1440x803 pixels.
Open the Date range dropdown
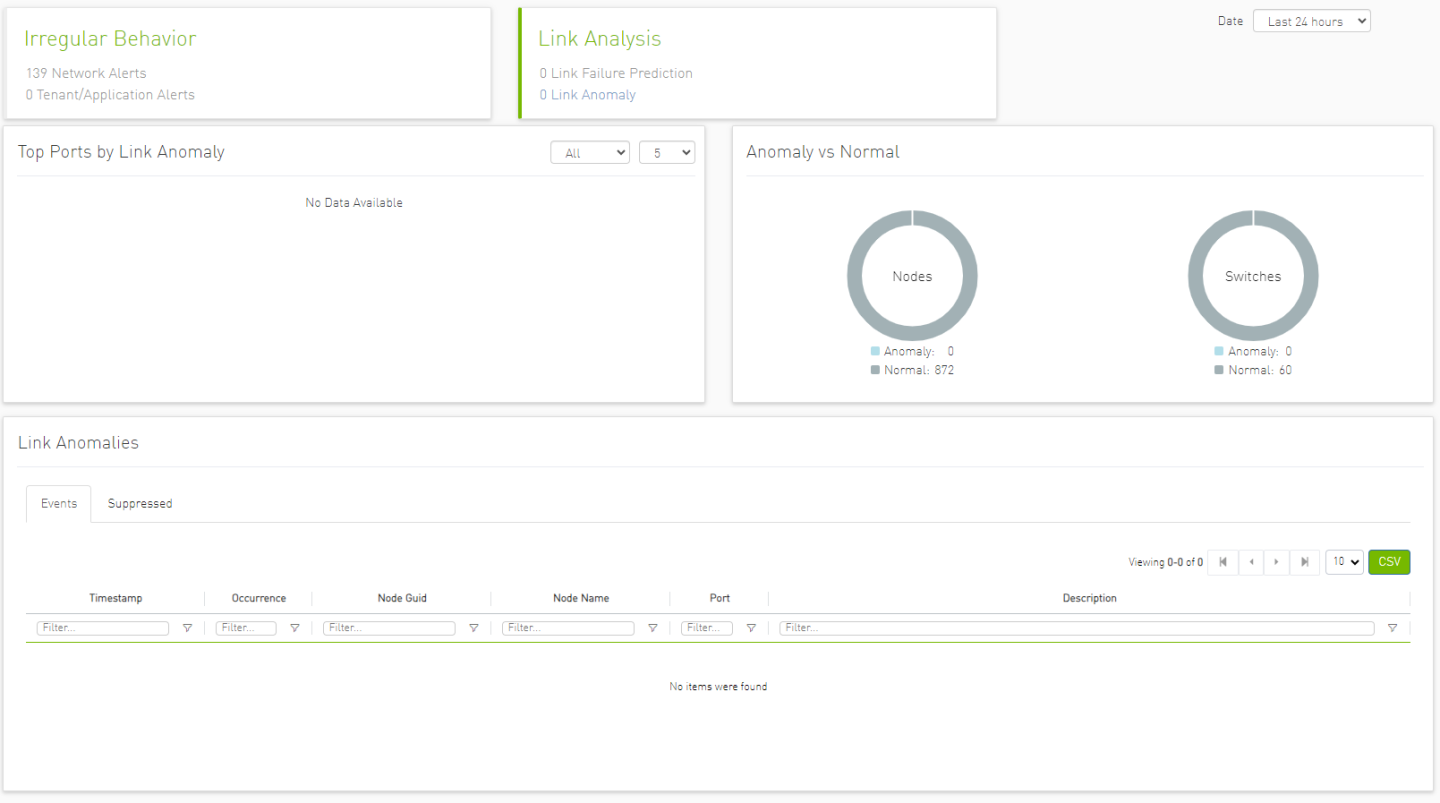tap(1311, 21)
